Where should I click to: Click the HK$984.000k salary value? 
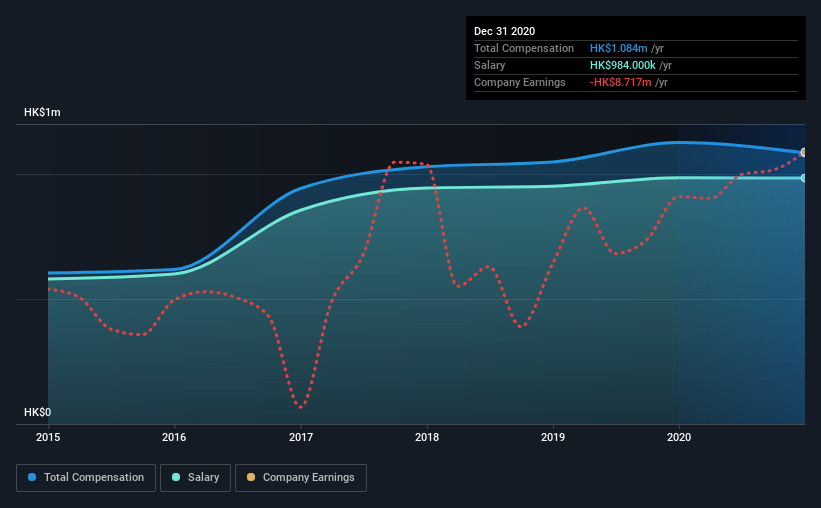click(x=623, y=65)
